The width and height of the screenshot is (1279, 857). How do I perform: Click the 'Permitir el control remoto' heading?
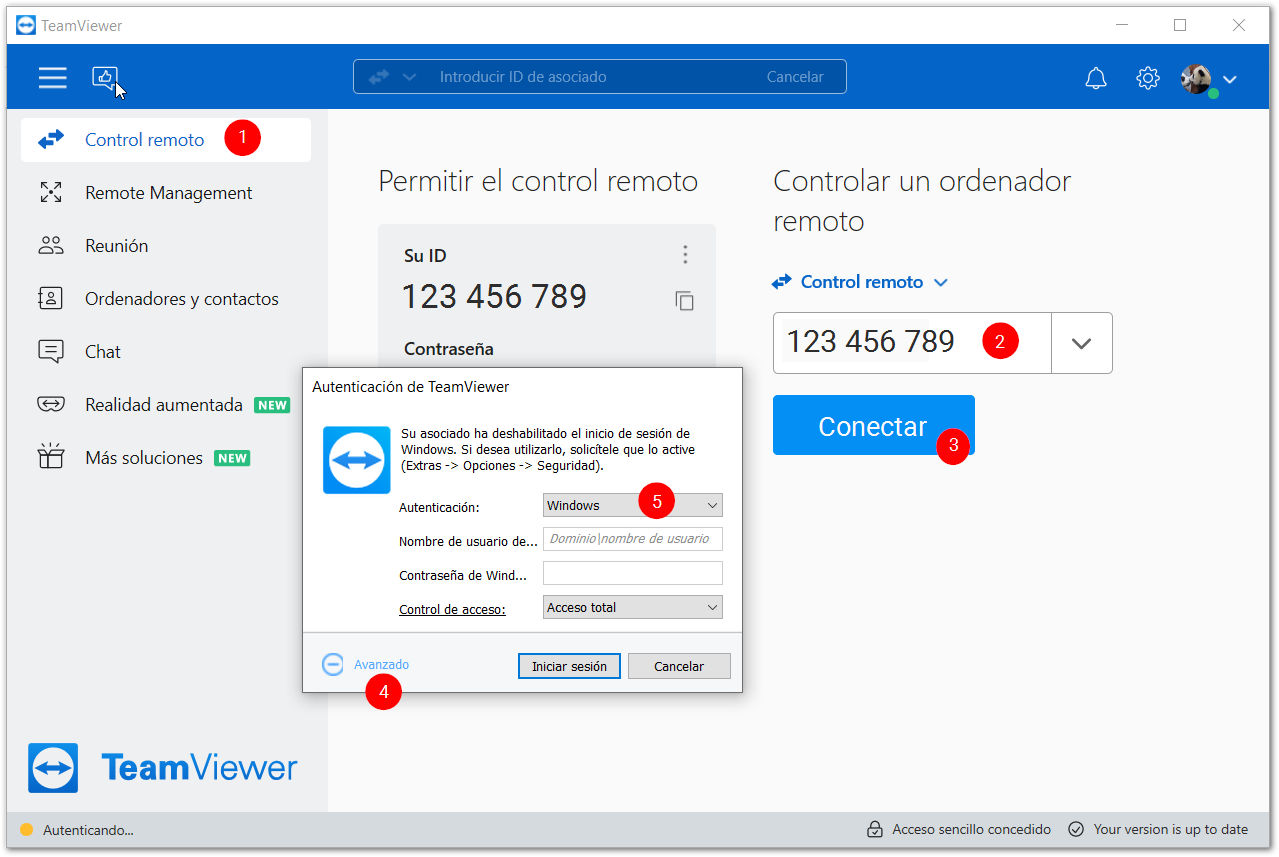coord(538,181)
